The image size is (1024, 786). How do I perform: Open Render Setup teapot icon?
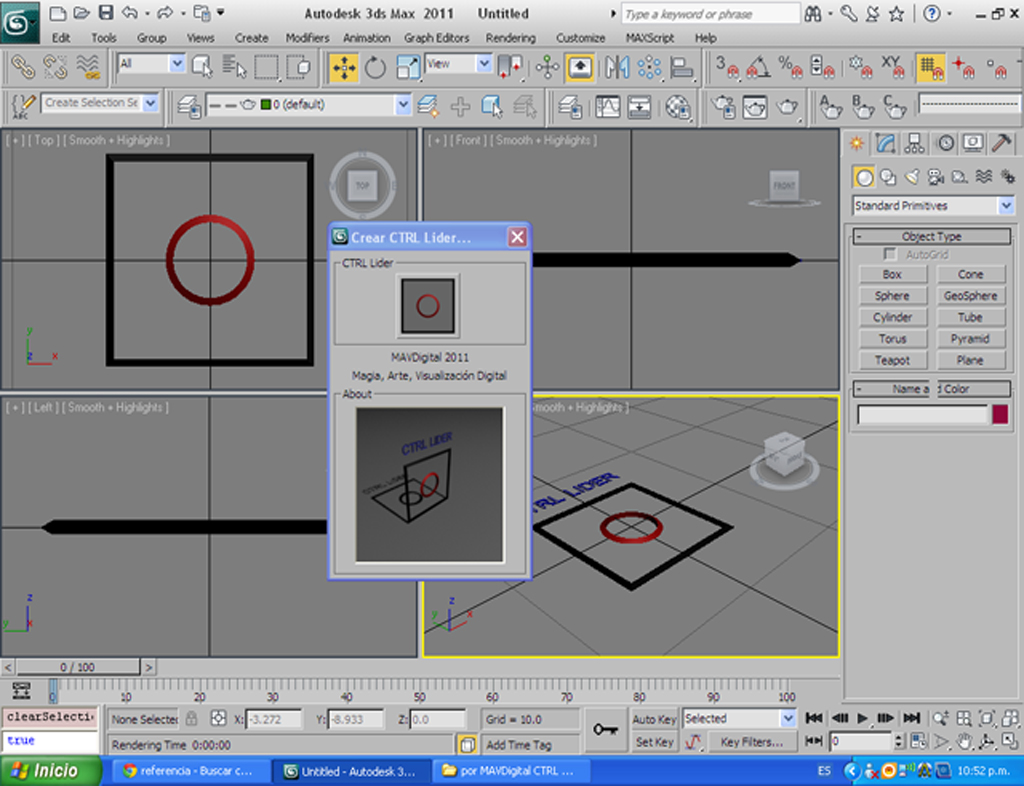(x=724, y=106)
